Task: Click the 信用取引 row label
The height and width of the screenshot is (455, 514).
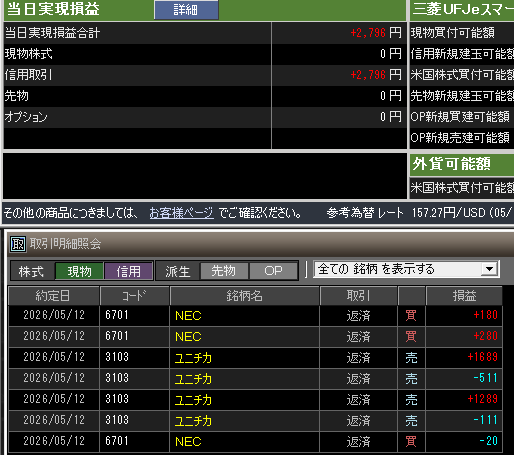Action: [29, 75]
